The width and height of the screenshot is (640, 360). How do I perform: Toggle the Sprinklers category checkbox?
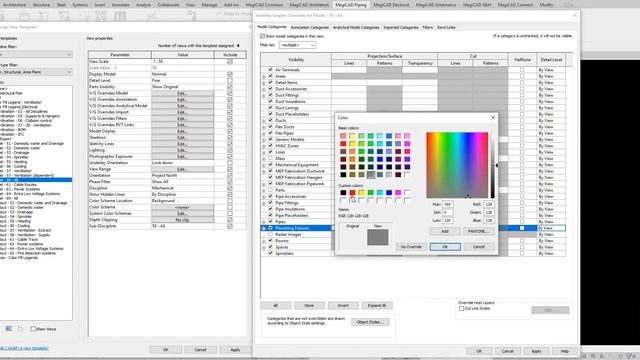(x=270, y=253)
